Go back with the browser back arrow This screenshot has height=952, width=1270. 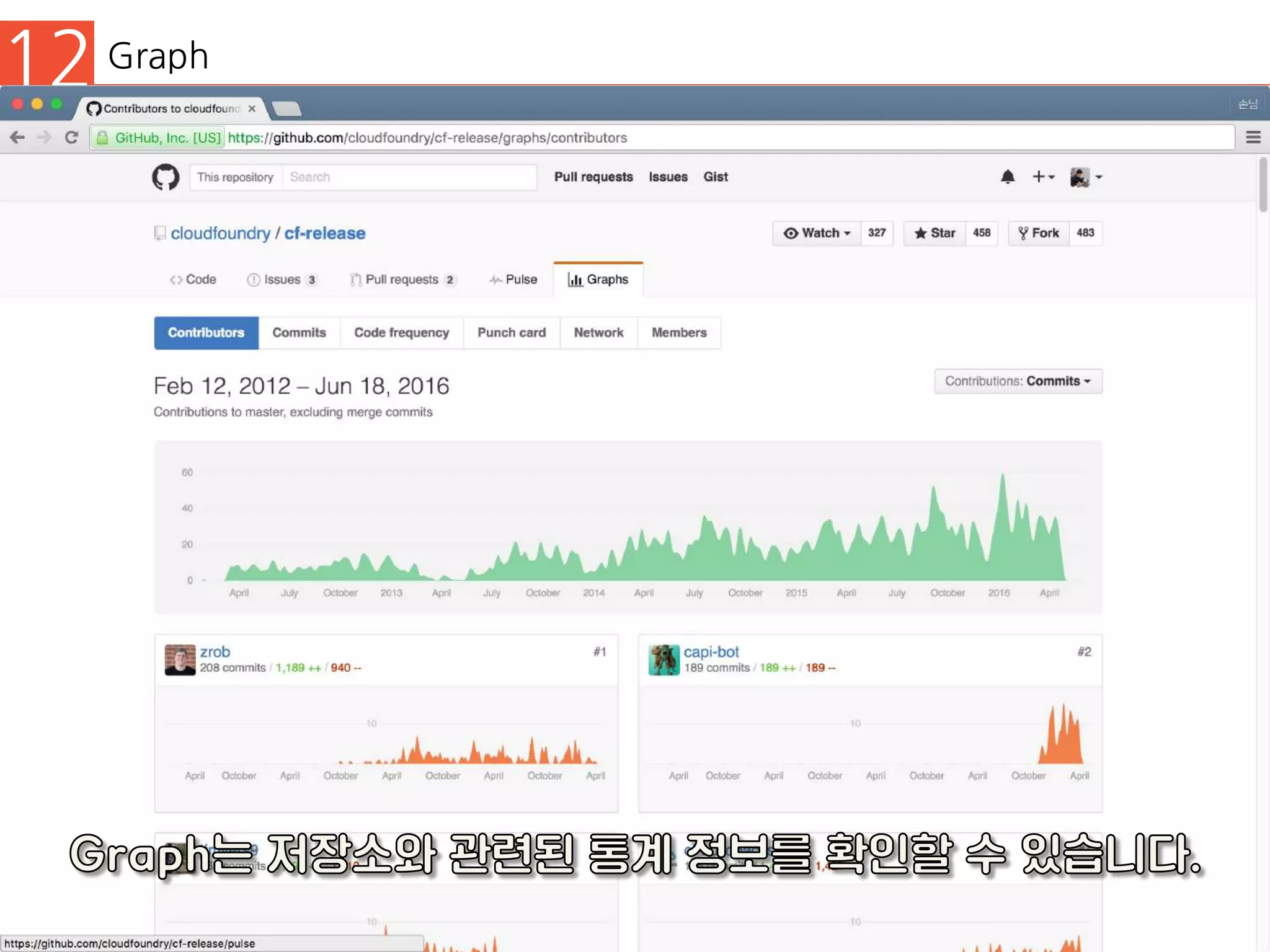[17, 137]
